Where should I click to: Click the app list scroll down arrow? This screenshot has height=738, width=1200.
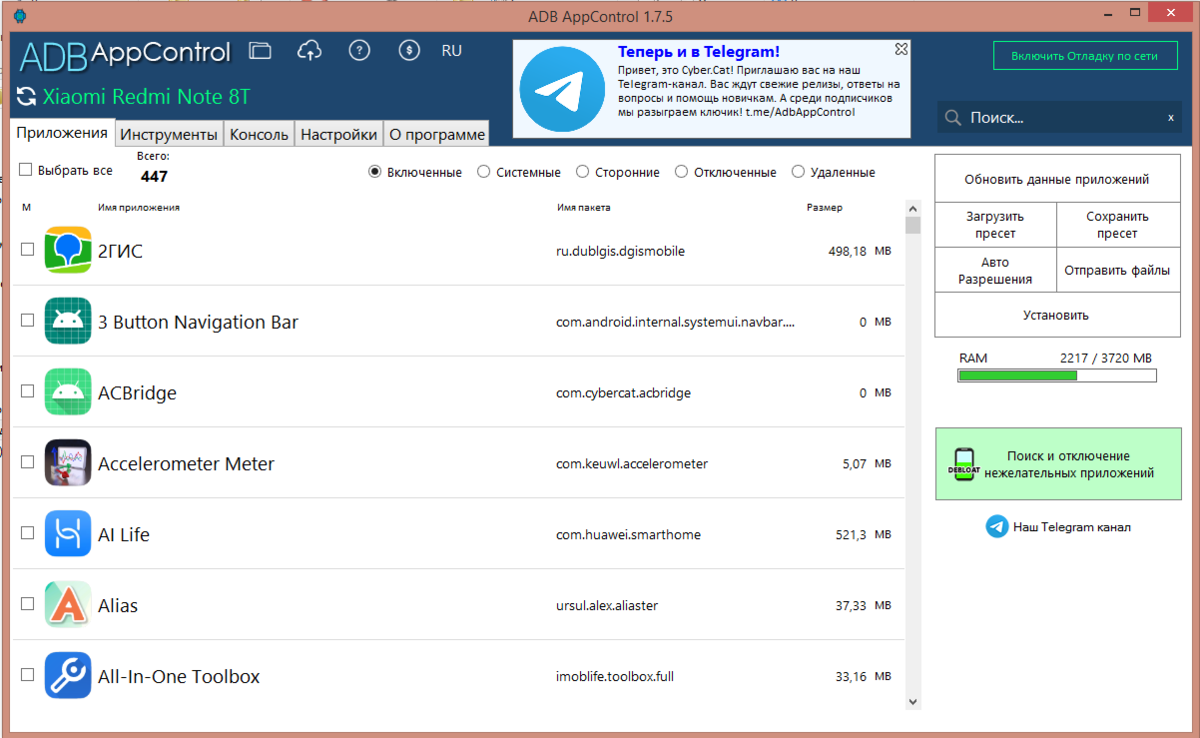(x=912, y=702)
